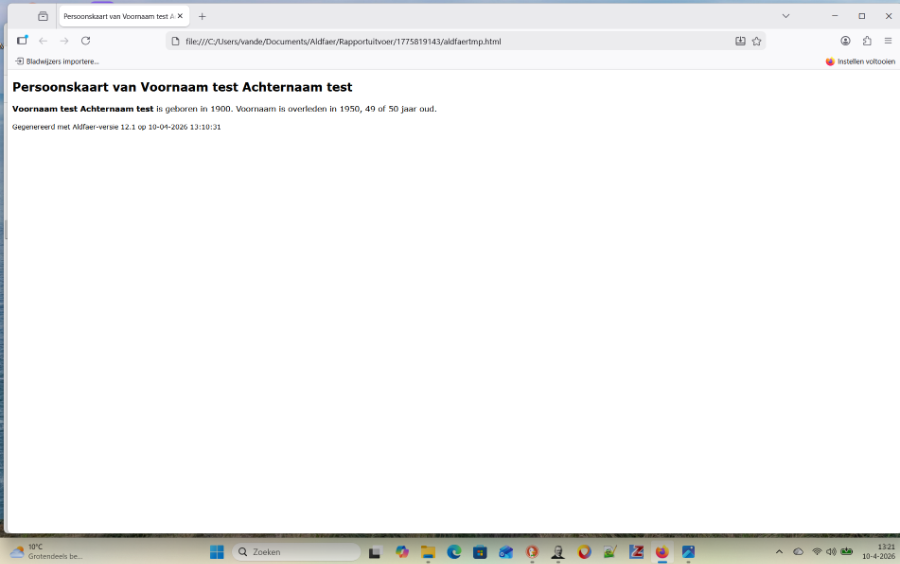Open the Windows Start menu
The image size is (900, 564).
[216, 552]
